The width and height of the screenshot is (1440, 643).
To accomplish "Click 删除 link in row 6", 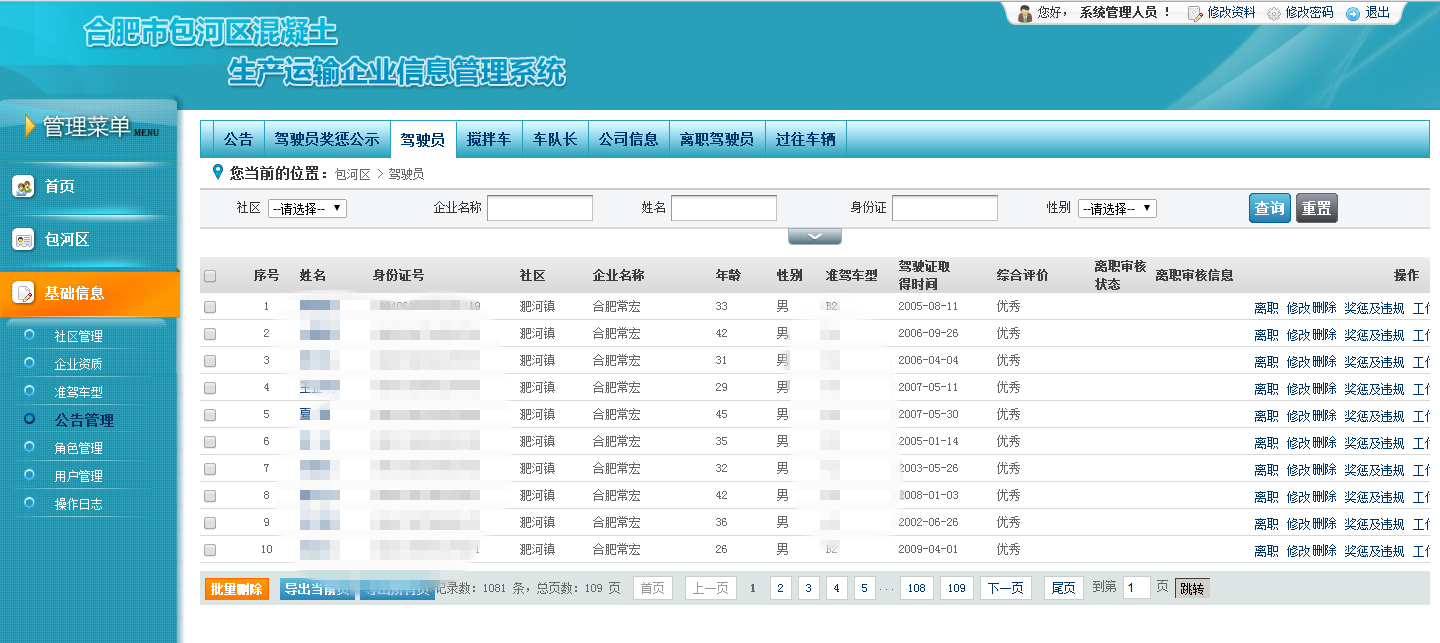I will click(1324, 443).
